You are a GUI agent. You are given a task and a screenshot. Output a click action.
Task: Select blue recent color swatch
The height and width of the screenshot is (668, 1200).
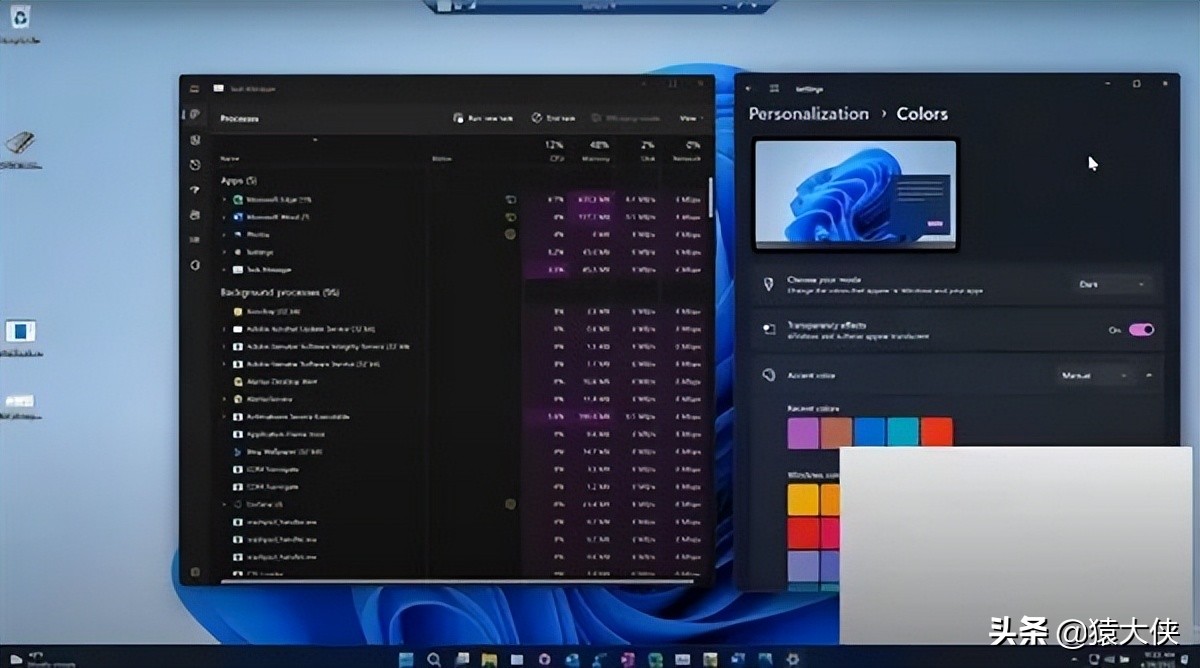(x=870, y=433)
